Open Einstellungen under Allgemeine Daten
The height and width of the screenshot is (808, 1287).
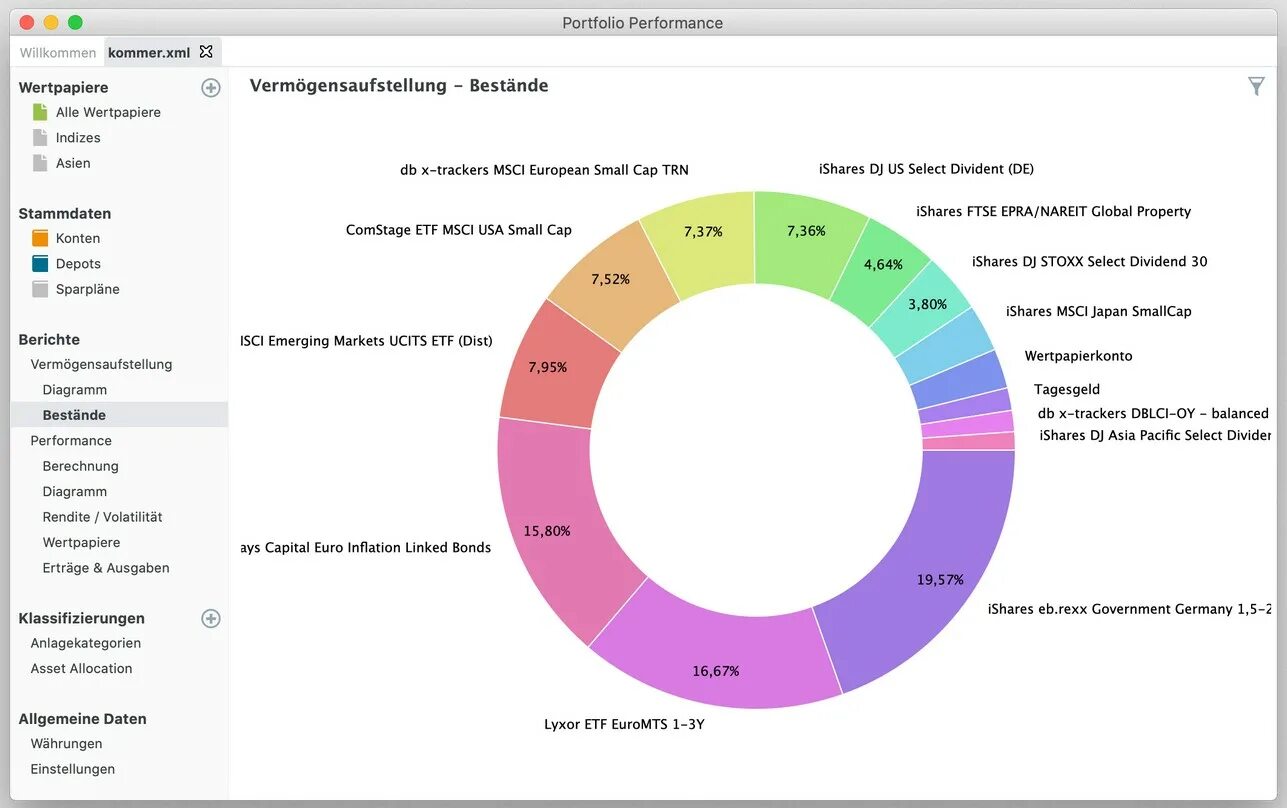72,769
